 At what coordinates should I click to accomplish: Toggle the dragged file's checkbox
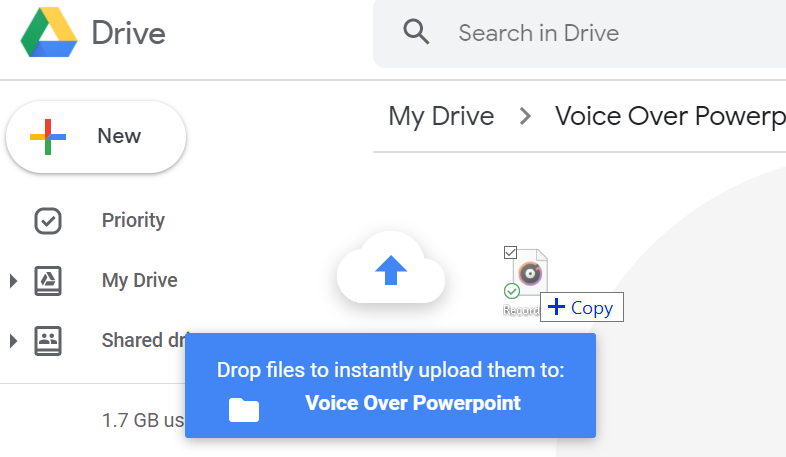pos(510,253)
